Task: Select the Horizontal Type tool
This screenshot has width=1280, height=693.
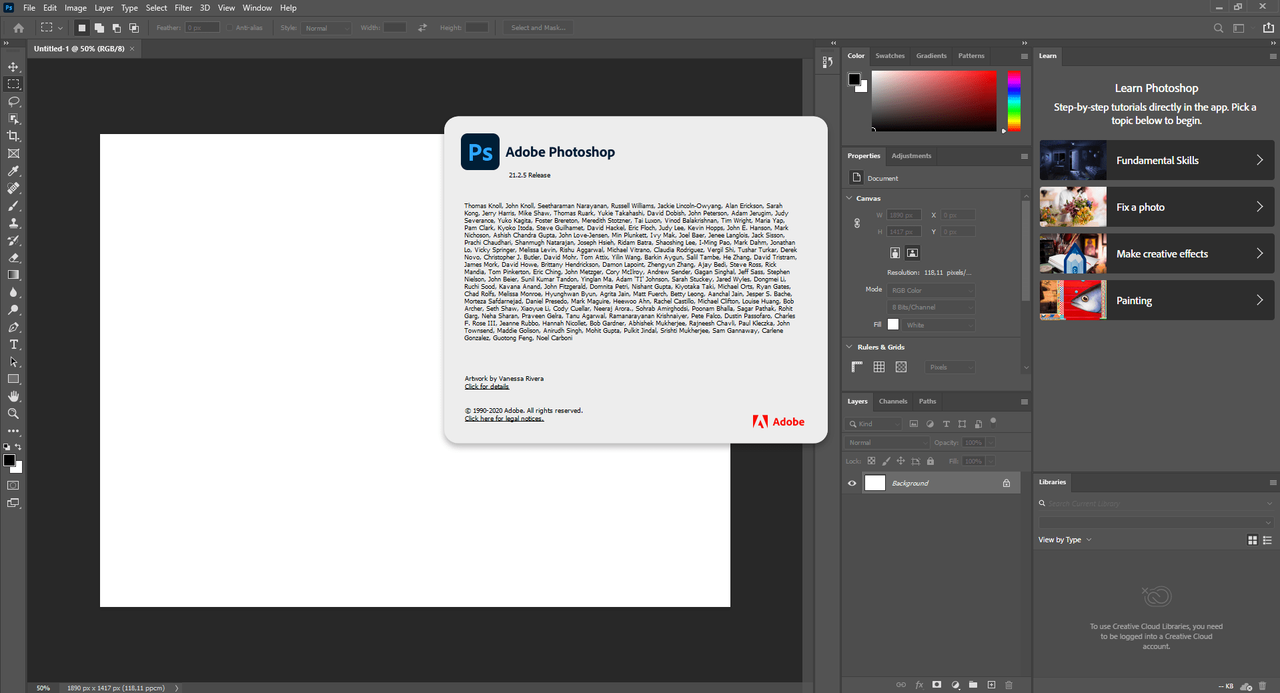Action: click(14, 344)
